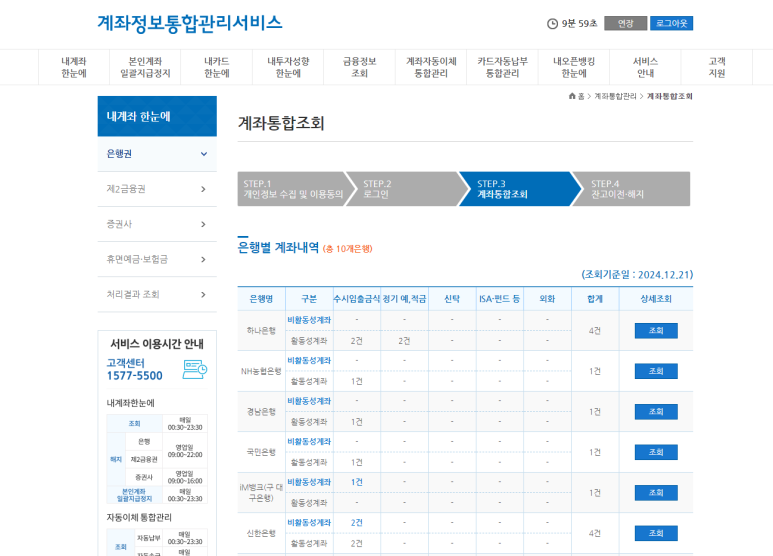Expand 처리결과 조회 sidebar chevron
The height and width of the screenshot is (556, 773).
[x=203, y=295]
